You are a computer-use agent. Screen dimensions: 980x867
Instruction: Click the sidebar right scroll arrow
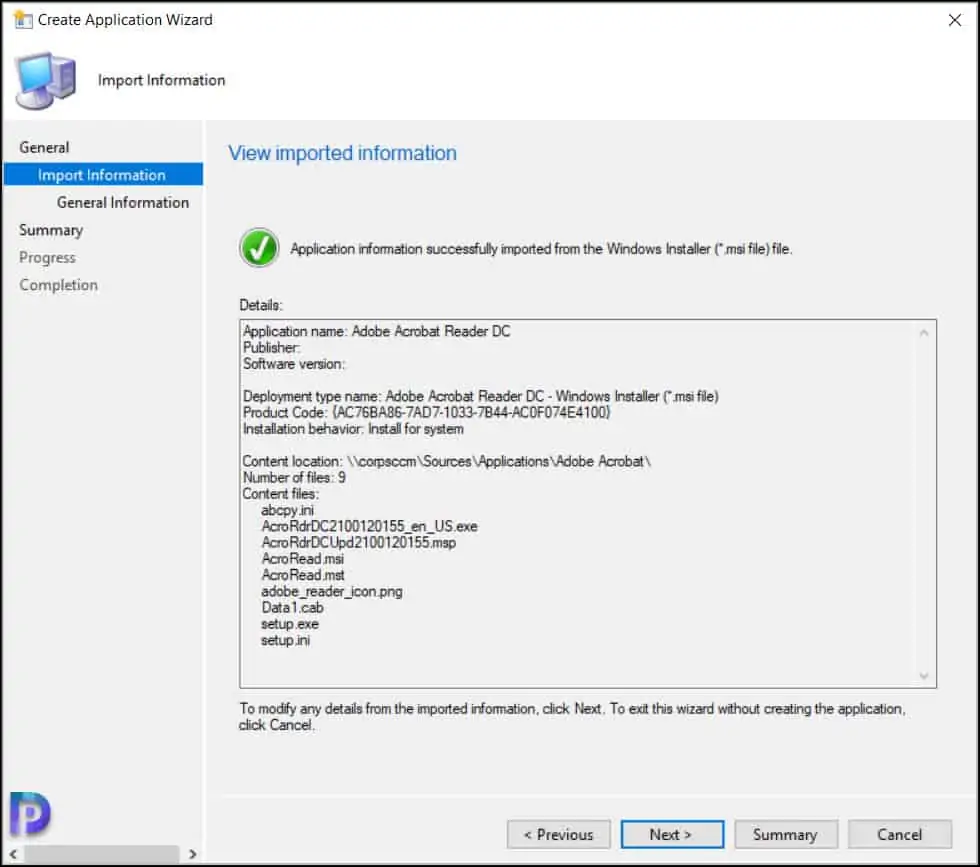coord(192,854)
